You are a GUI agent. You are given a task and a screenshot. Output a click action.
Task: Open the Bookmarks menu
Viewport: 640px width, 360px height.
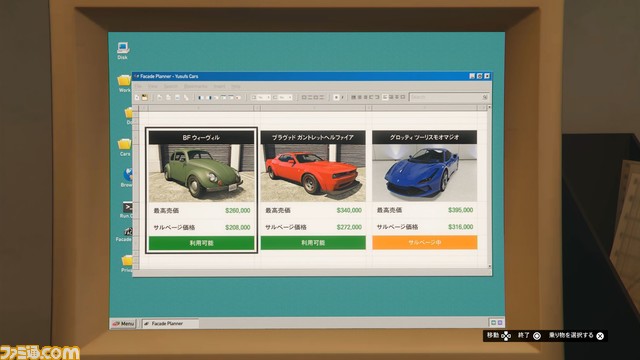(x=196, y=87)
